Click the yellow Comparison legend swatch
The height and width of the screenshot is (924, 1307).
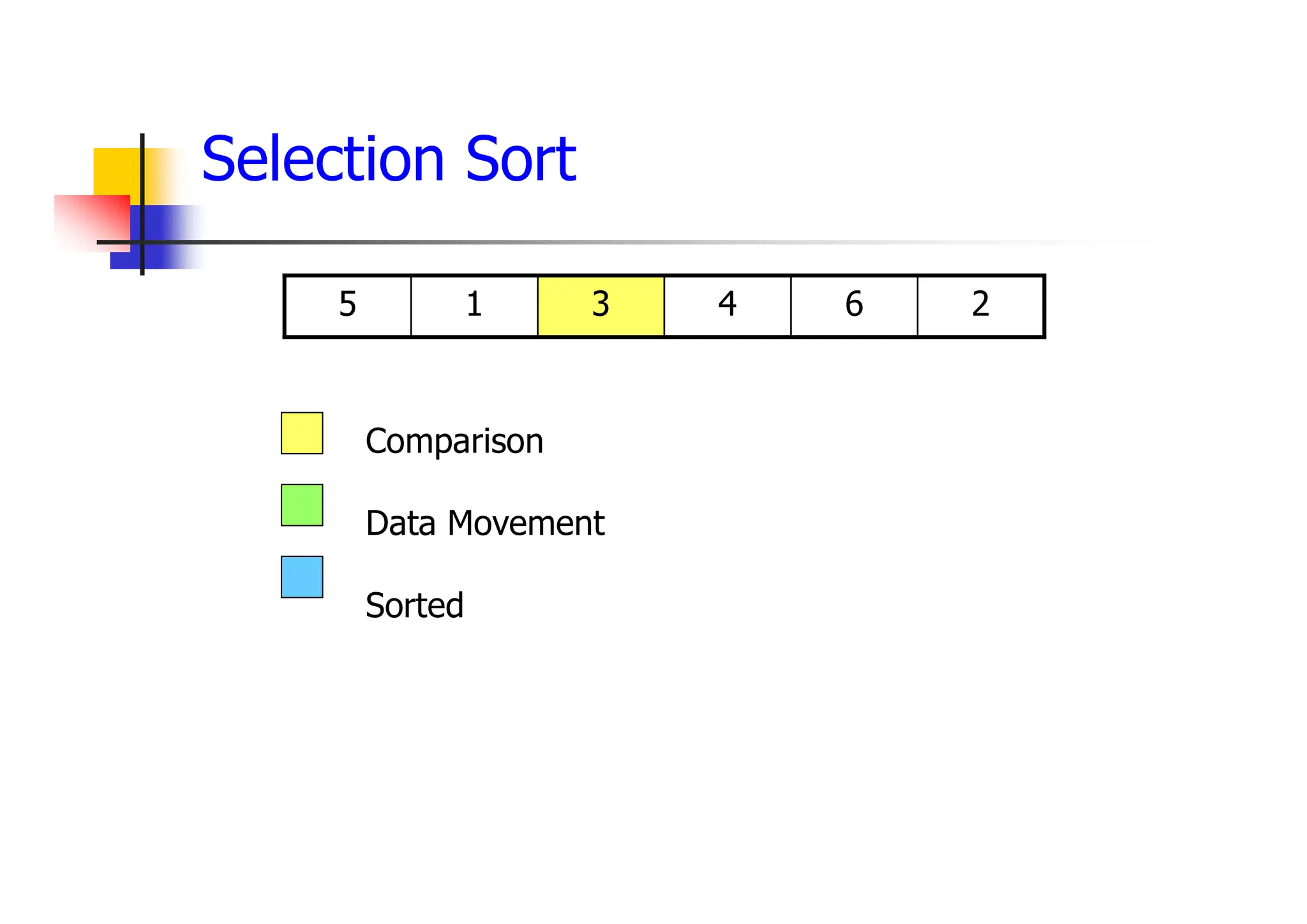[302, 433]
